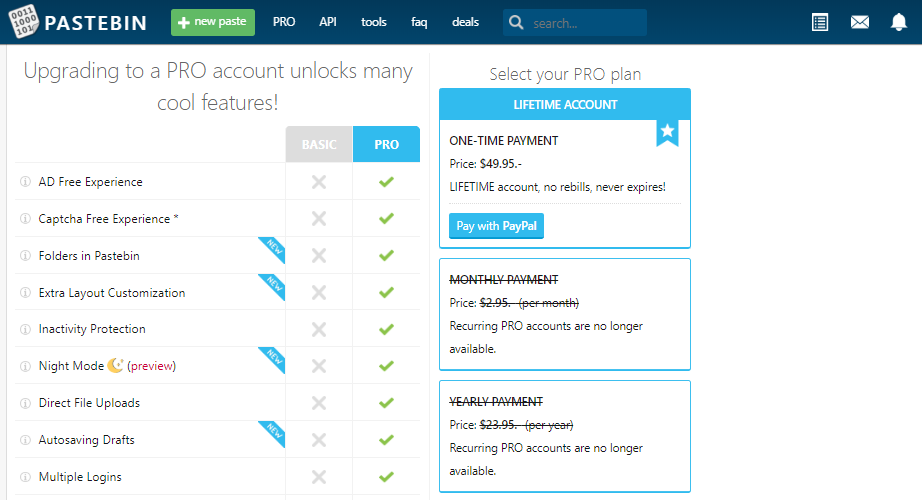This screenshot has height=500, width=922.
Task: Click info icon beside Inactivity Protection
Action: (x=25, y=329)
